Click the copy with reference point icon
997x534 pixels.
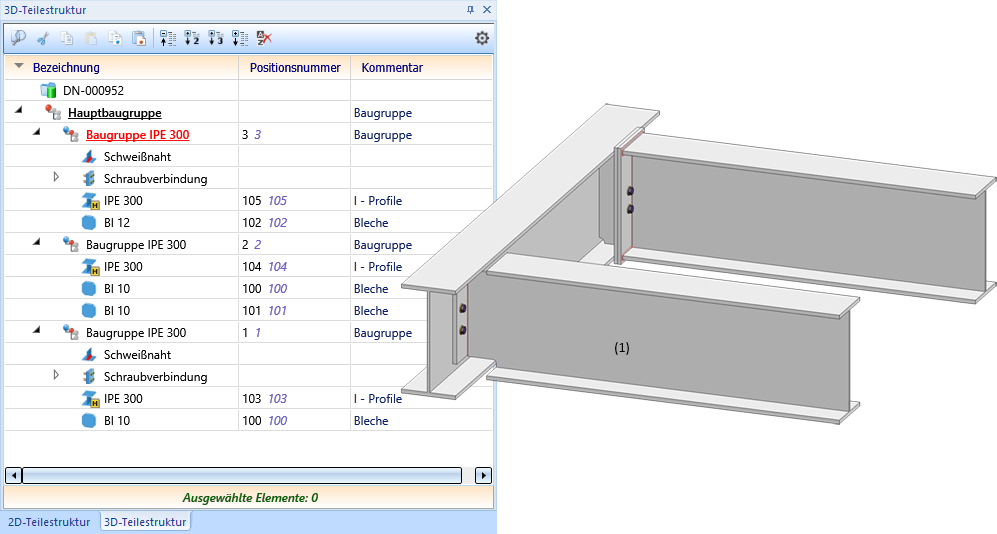click(115, 38)
